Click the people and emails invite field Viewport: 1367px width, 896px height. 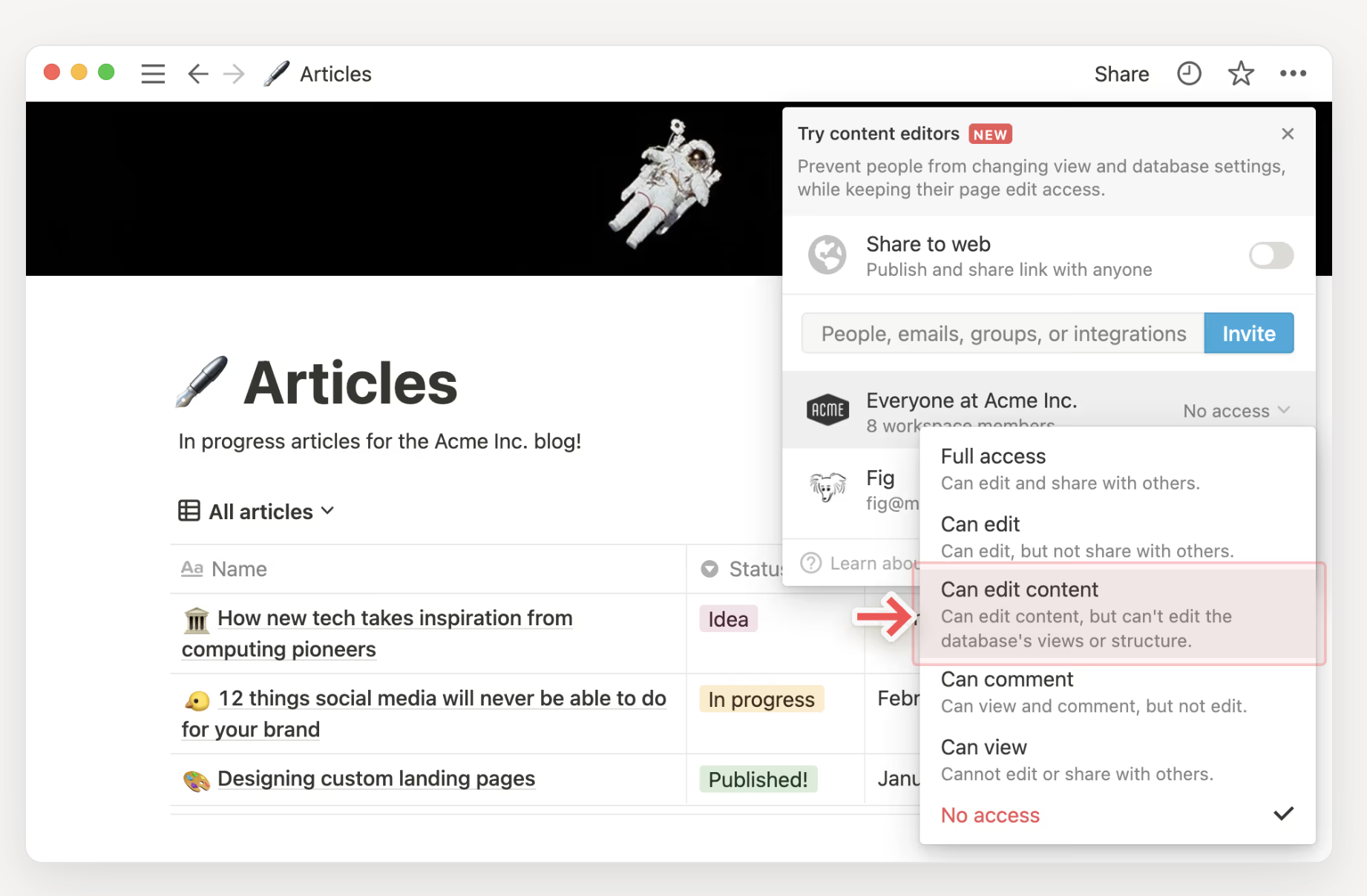1003,334
